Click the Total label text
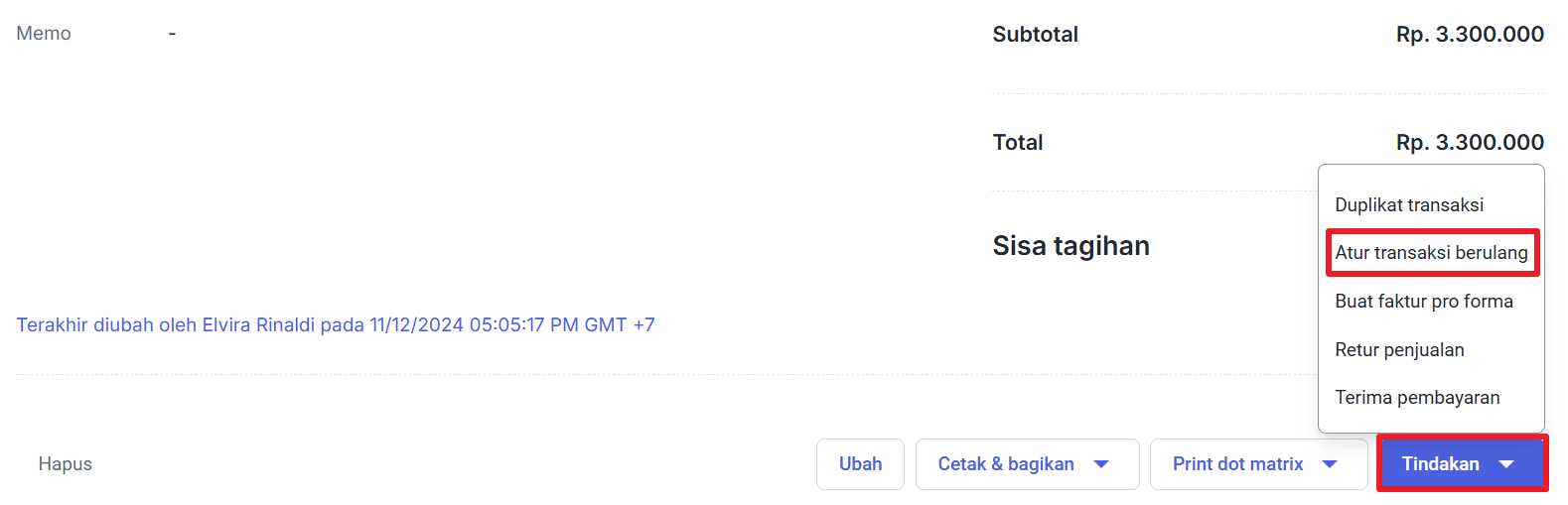 tap(1017, 143)
